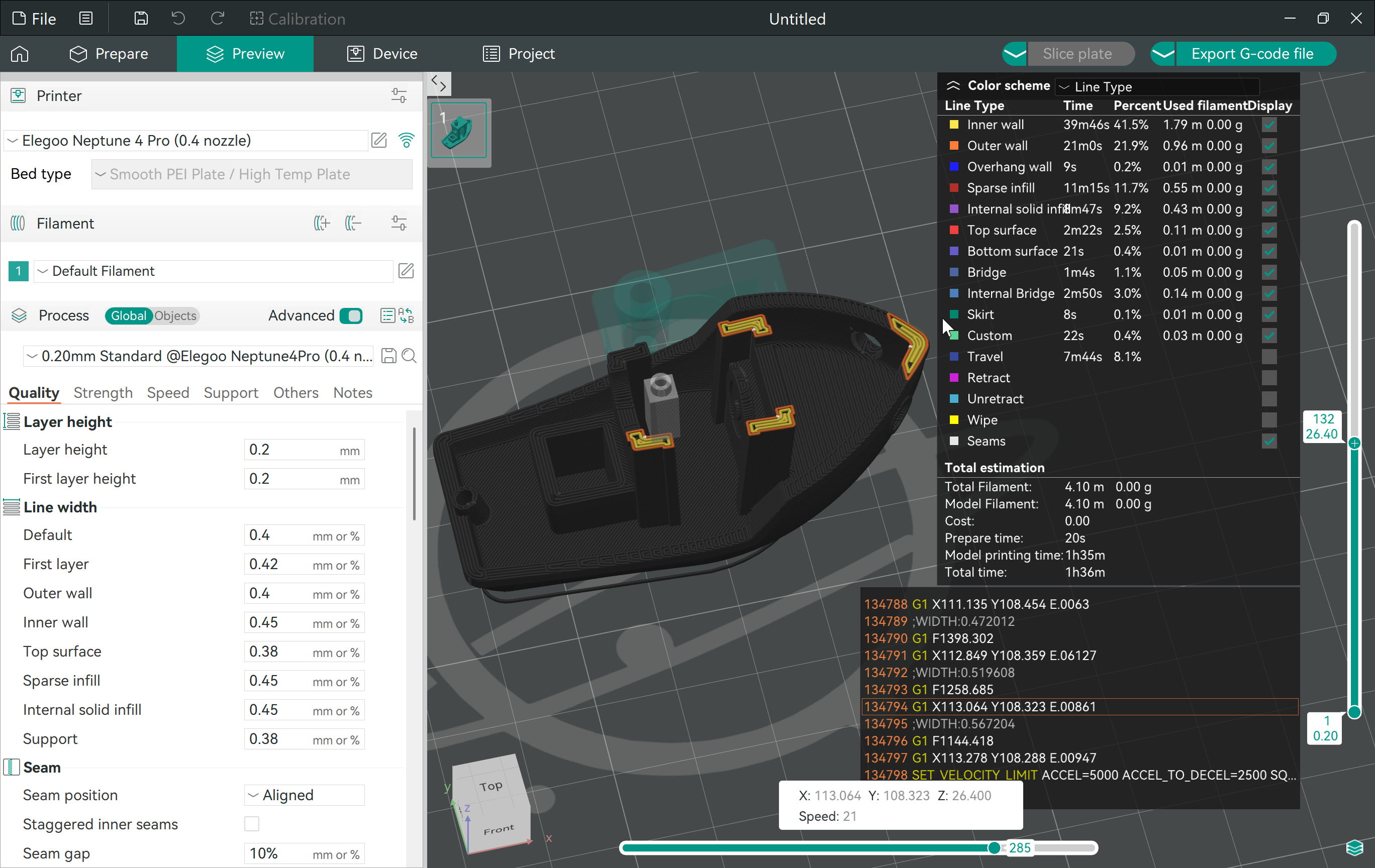Image resolution: width=1375 pixels, height=868 pixels.
Task: Click the Front face of the view cube
Action: tap(499, 830)
